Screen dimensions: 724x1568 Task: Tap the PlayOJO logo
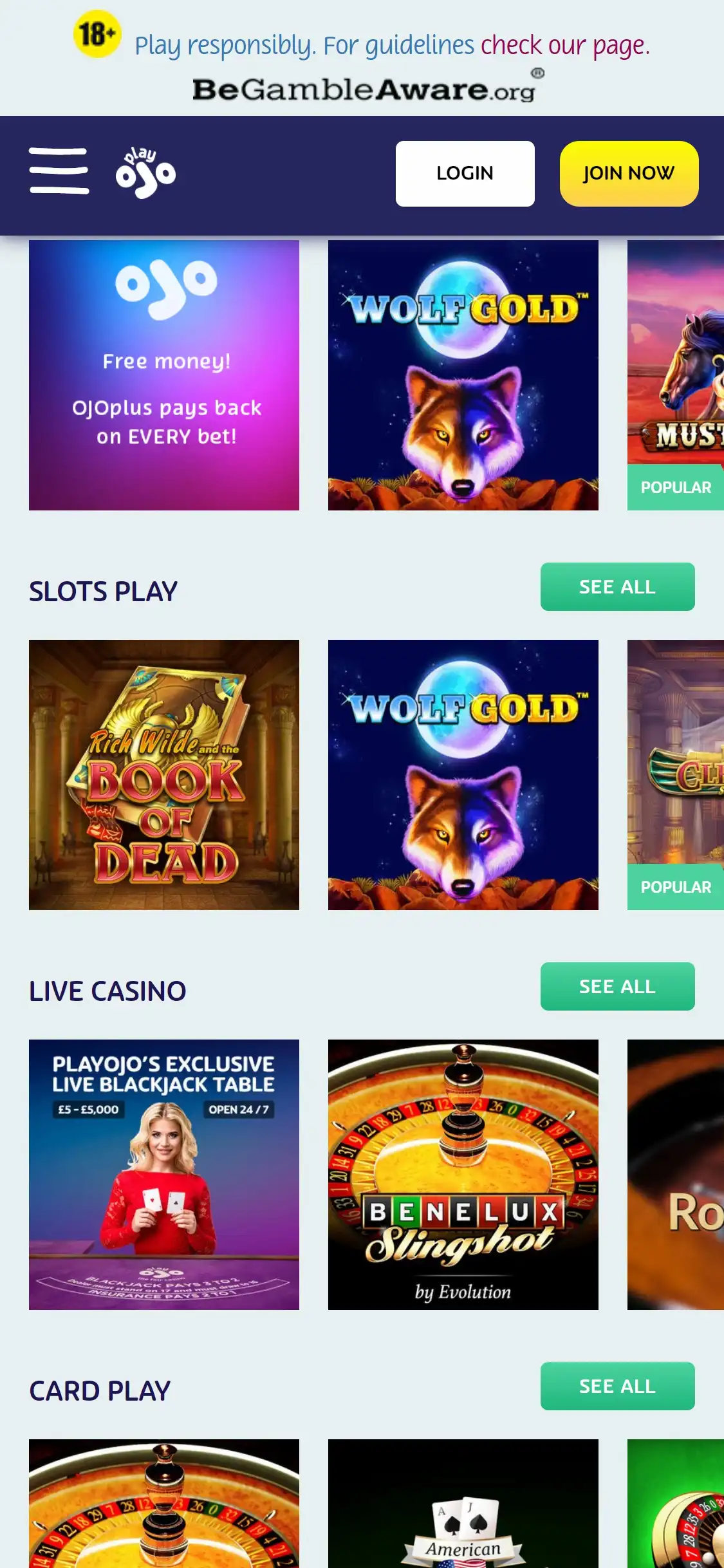click(145, 173)
